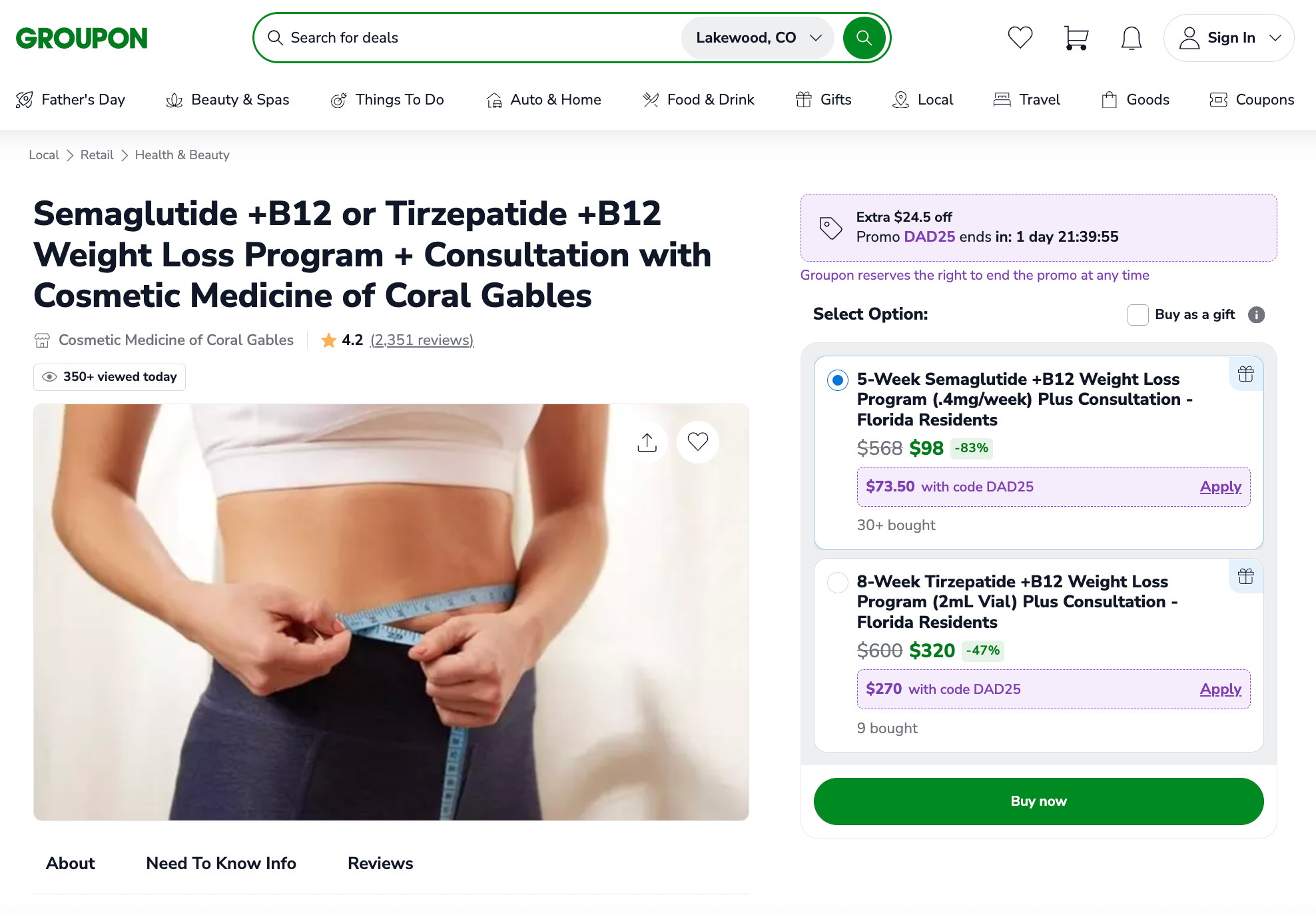The image size is (1316, 915).
Task: Open the Sign In dropdown menu
Action: pyautogui.click(x=1229, y=38)
